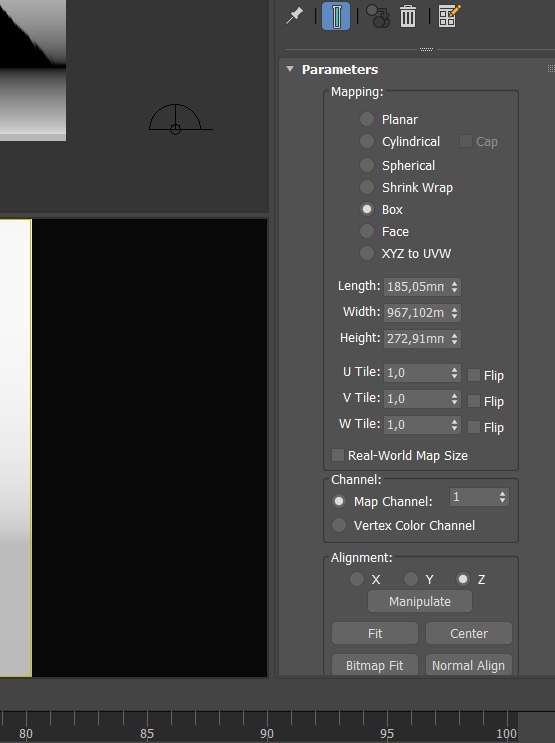The width and height of the screenshot is (555, 743).
Task: Flip the W Tile
Action: point(473,427)
